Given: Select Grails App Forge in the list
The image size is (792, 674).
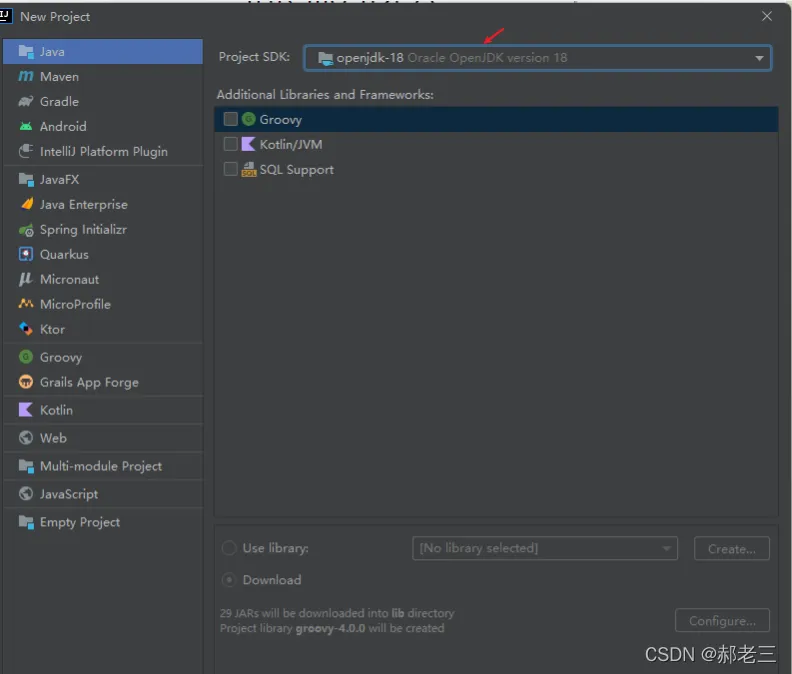Looking at the screenshot, I should (103, 382).
